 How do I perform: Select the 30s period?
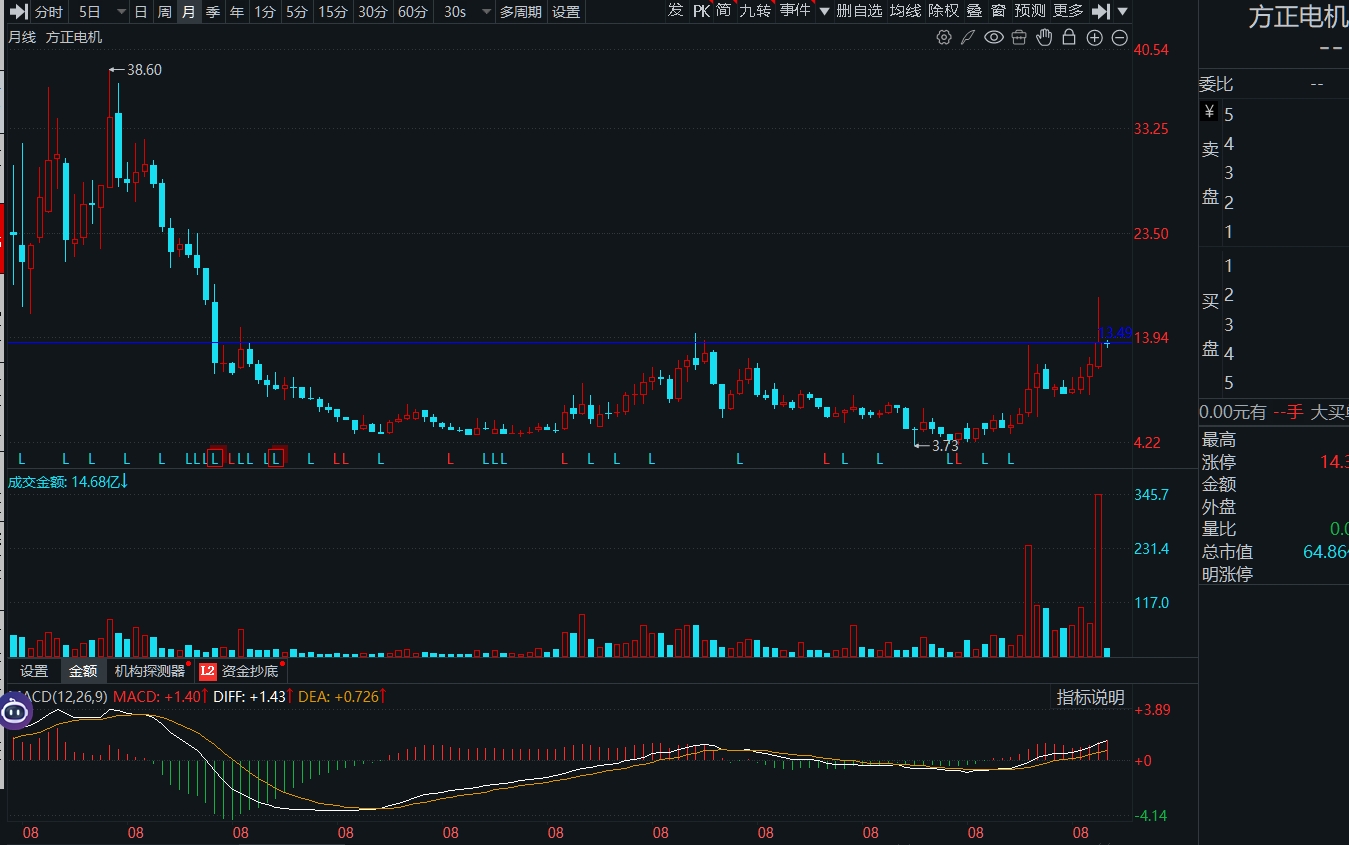click(x=454, y=12)
